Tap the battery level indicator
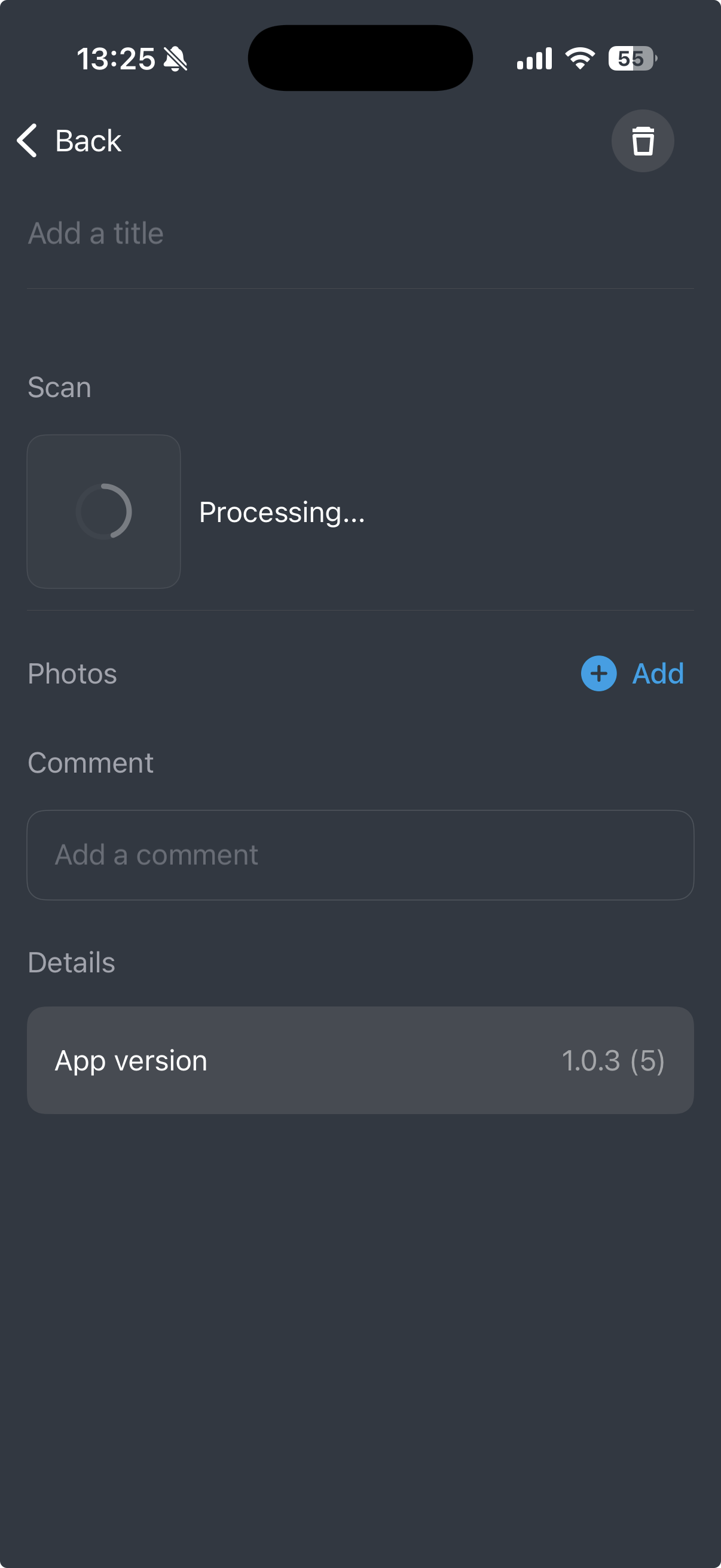The height and width of the screenshot is (1568, 721). 632,59
